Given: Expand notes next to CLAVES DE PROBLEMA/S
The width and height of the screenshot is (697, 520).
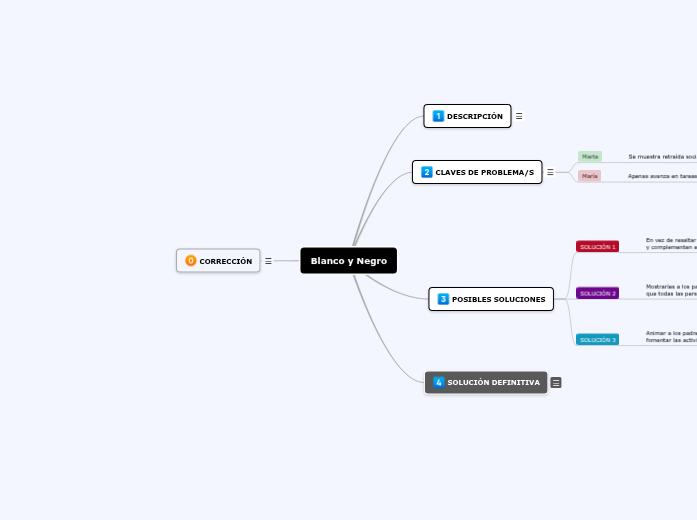Looking at the screenshot, I should pos(550,172).
